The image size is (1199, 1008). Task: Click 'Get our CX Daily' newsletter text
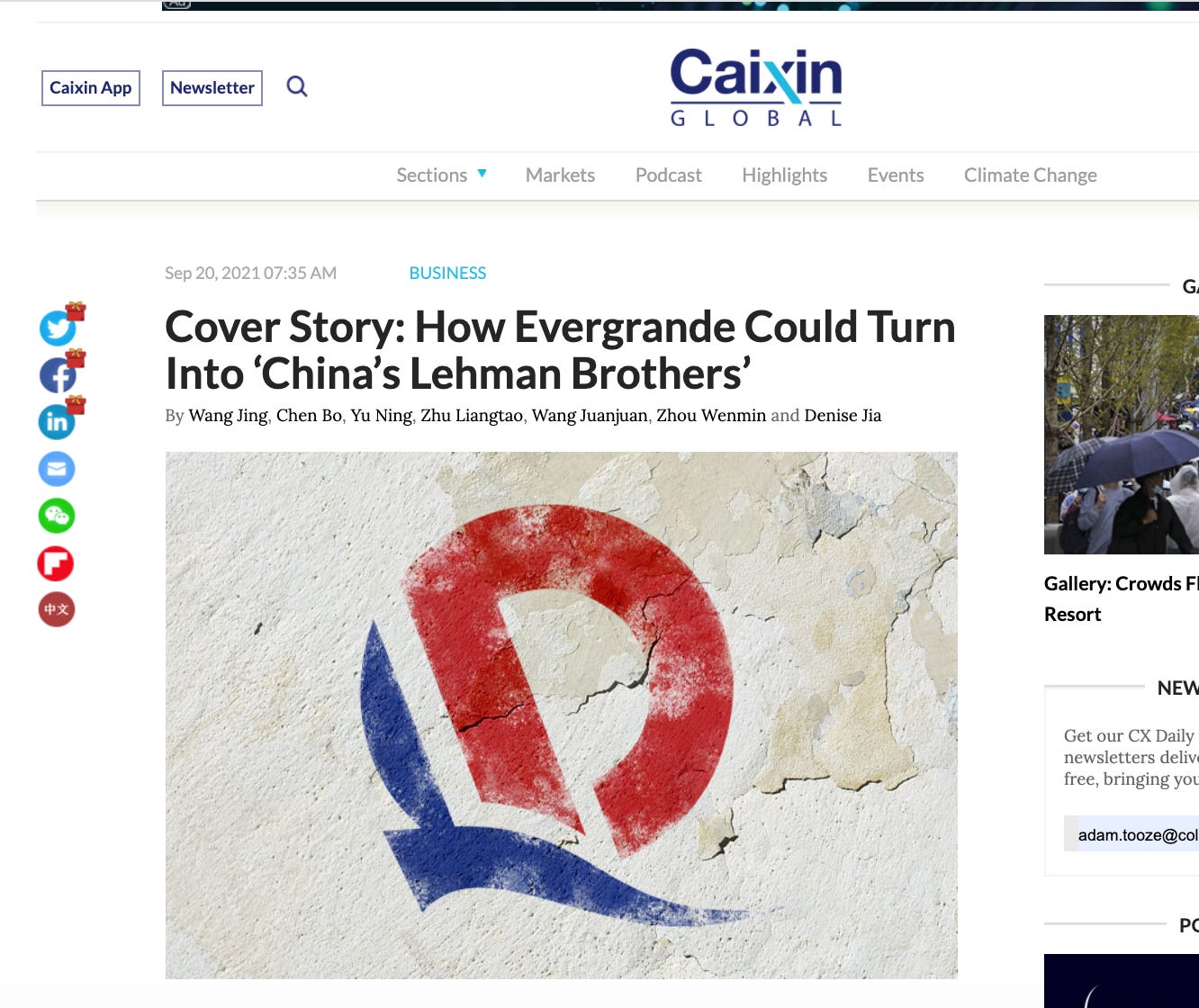click(x=1131, y=757)
